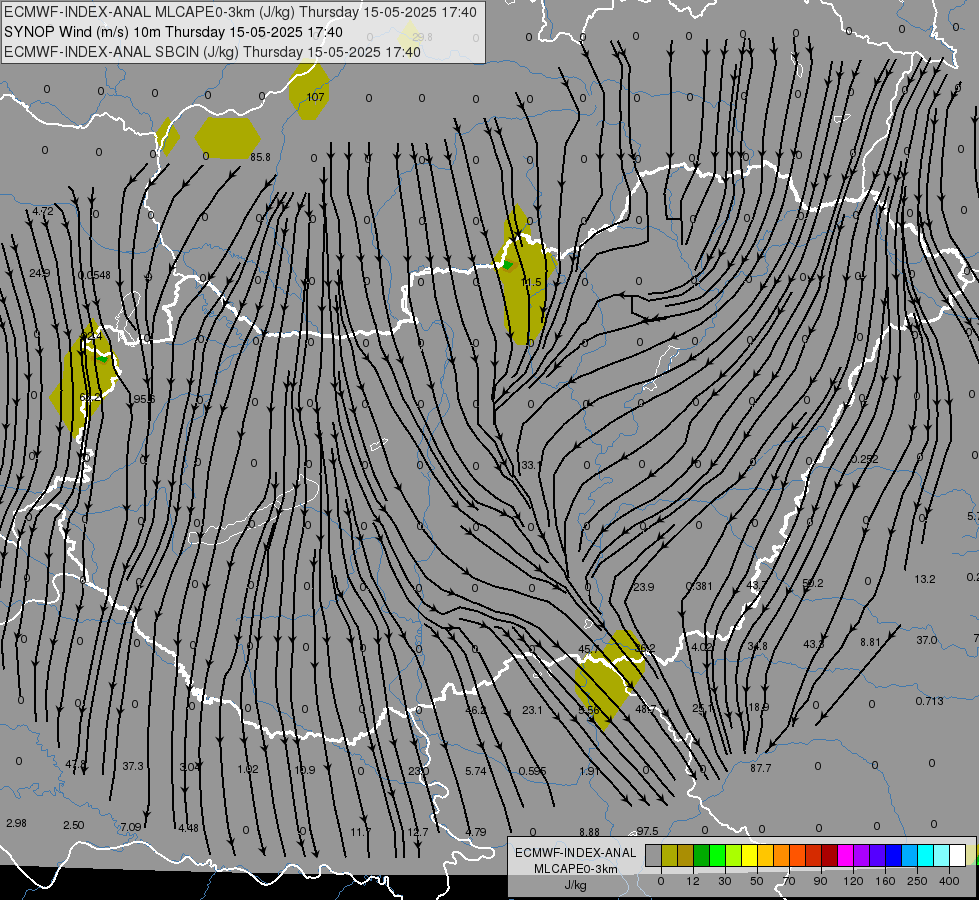
Task: Select the white swatch at the legend end
Action: coord(957,856)
